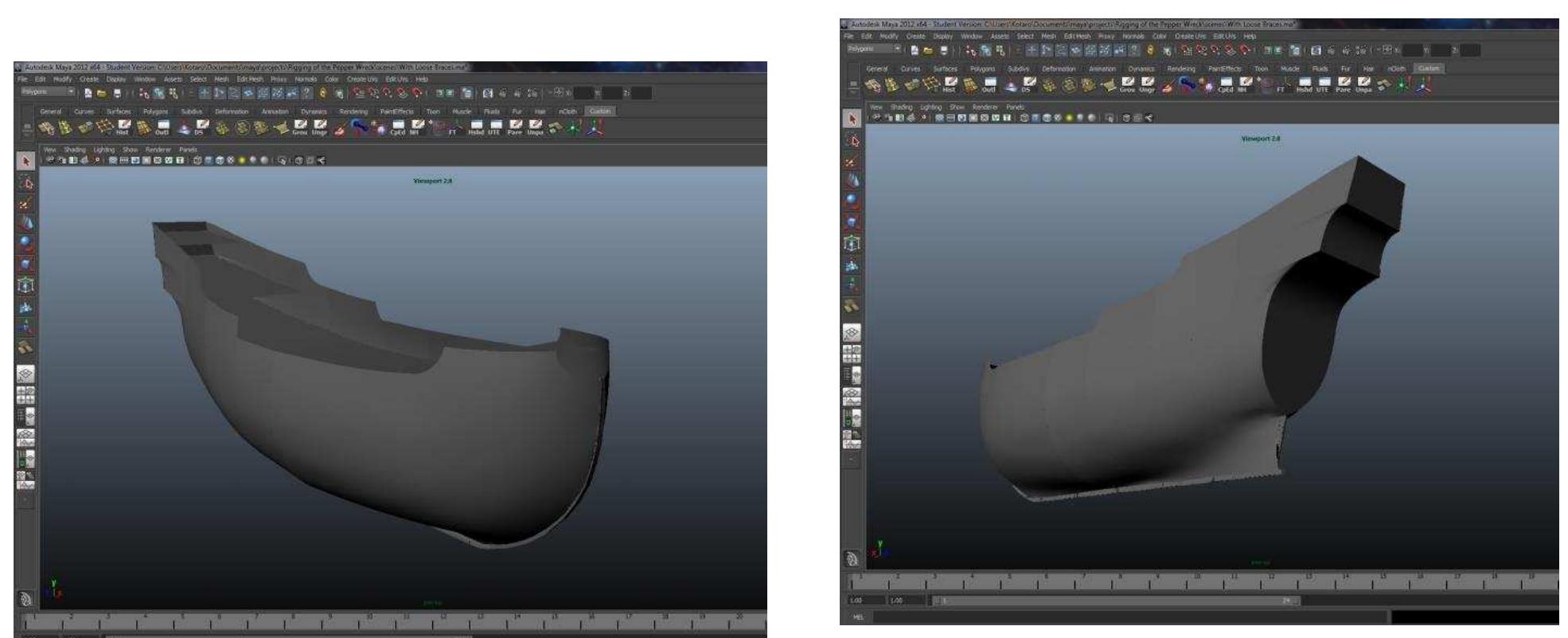
Task: Switch to Four View layout in right window
Action: [x=852, y=354]
